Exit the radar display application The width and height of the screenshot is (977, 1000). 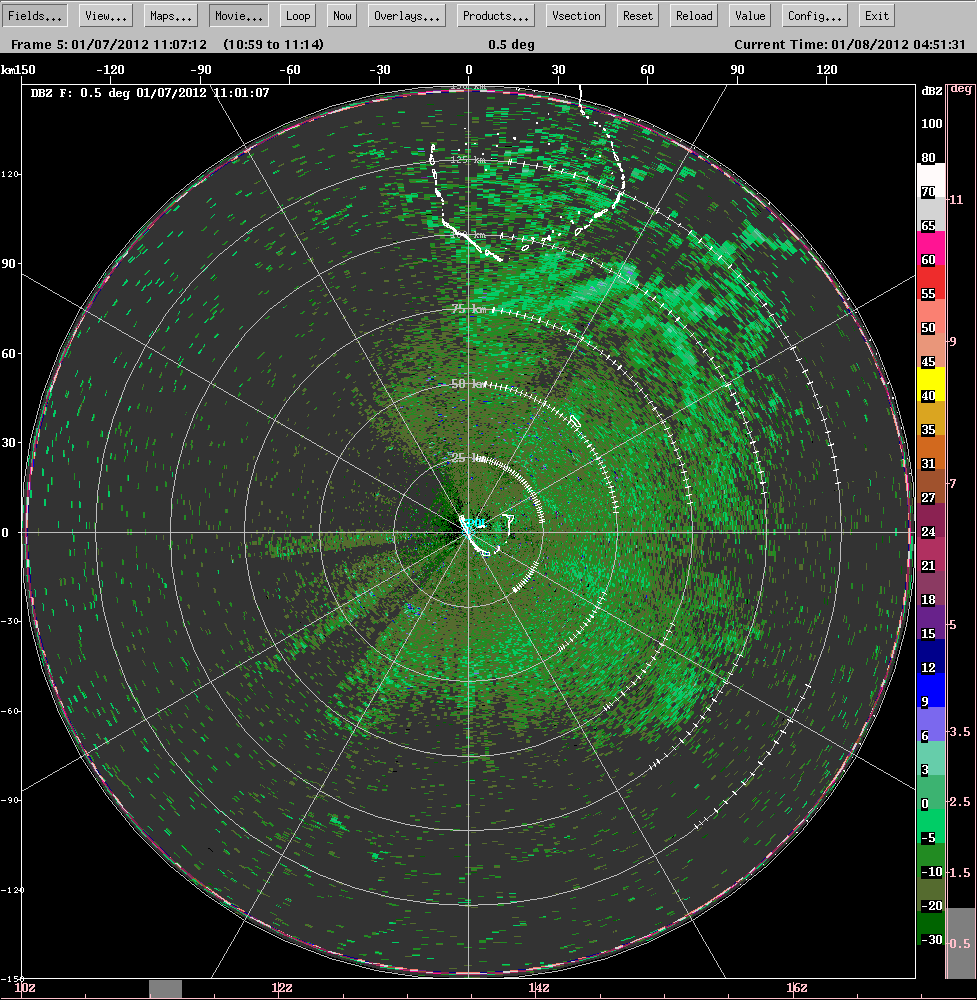coord(876,15)
